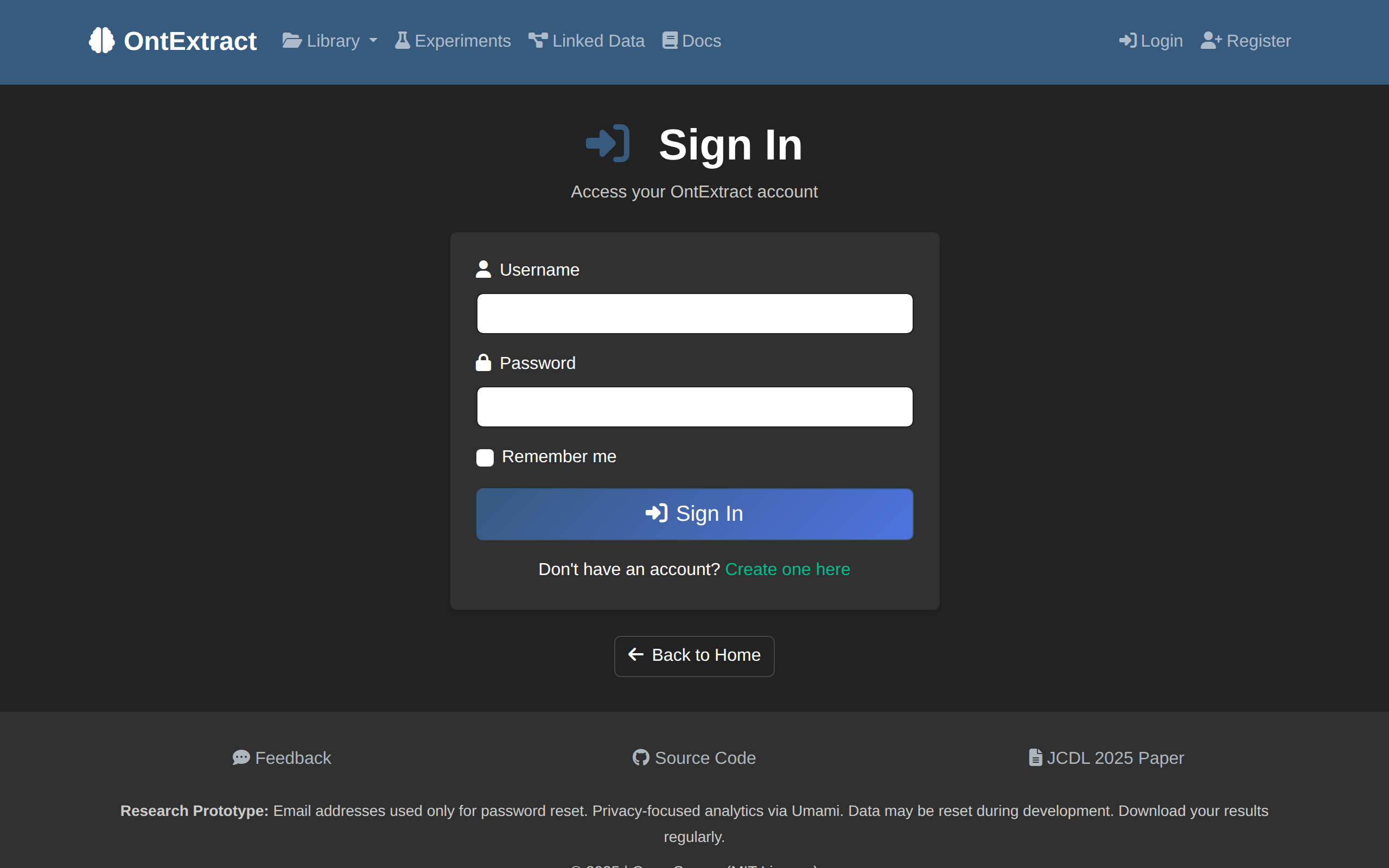Click the login arrow icon beside Login
This screenshot has width=1389, height=868.
tap(1129, 40)
